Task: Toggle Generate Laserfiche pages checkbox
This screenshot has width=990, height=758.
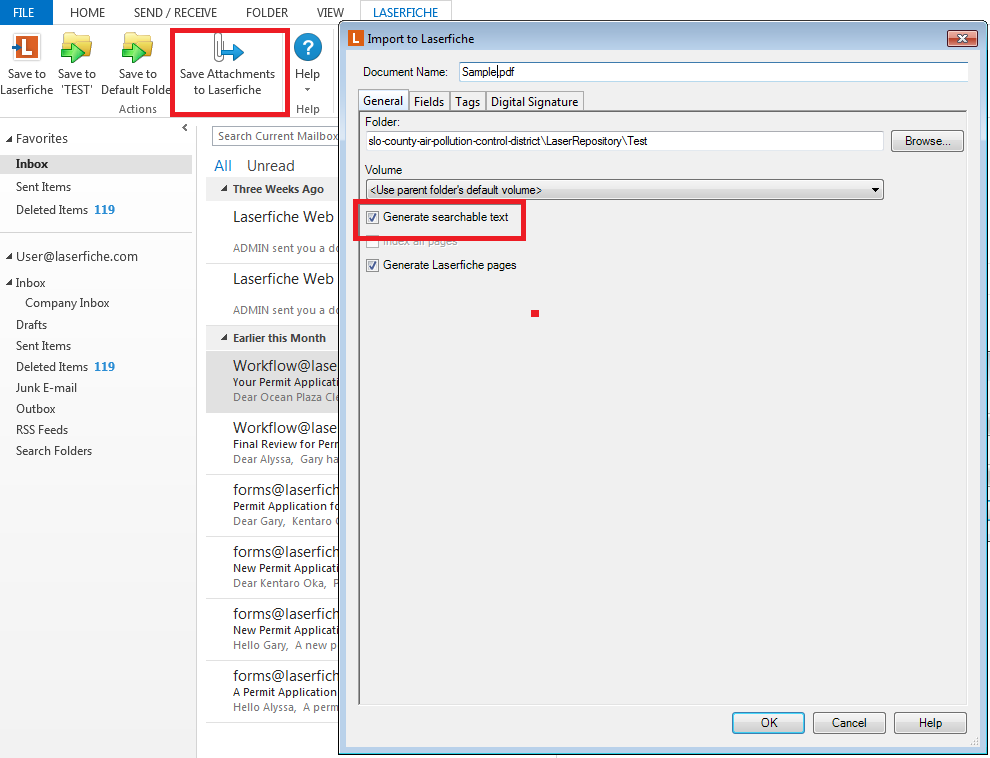Action: click(x=373, y=266)
